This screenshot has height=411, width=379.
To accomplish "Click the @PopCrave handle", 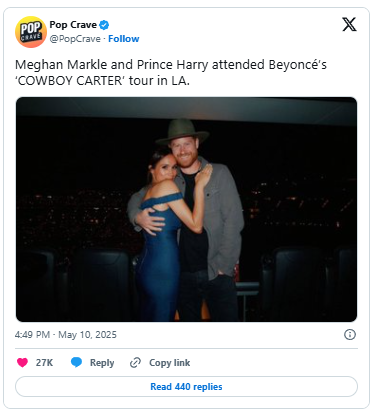I will (75, 39).
